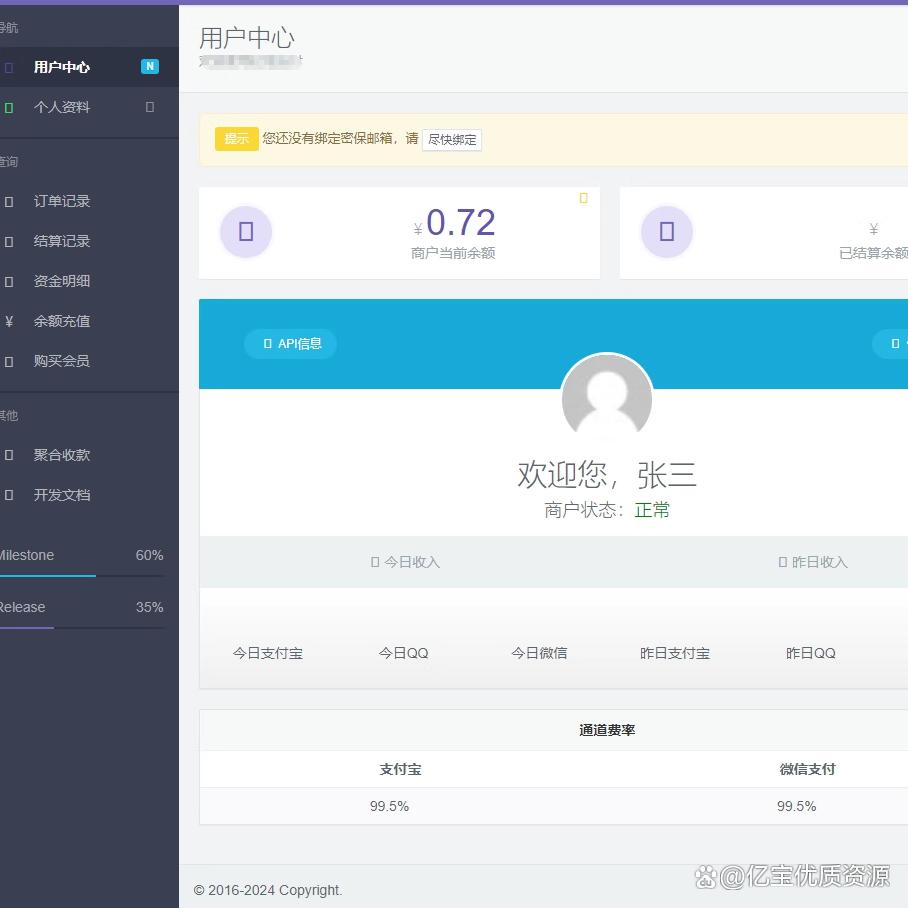Click the green 正常 merchant status link

click(652, 508)
